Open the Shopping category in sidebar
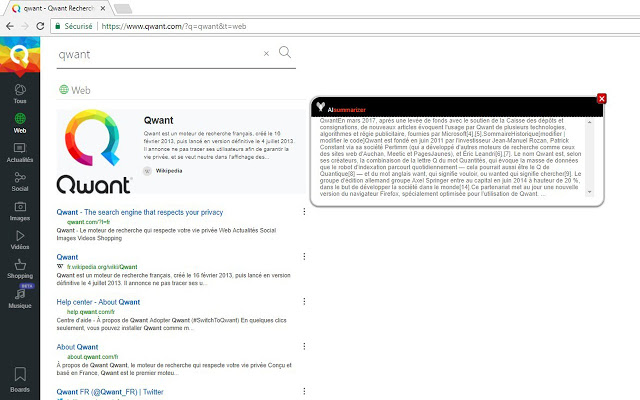The width and height of the screenshot is (640, 400). tap(20, 269)
